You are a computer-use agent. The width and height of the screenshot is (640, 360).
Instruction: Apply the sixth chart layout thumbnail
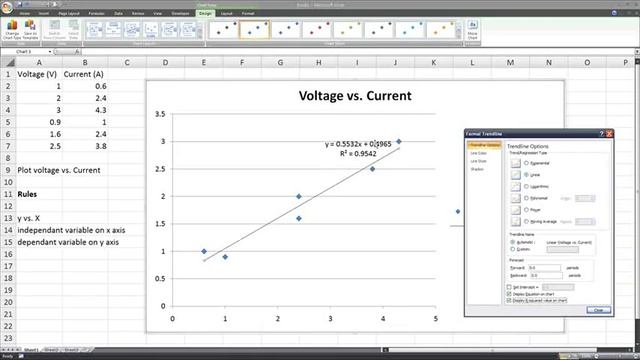(188, 30)
